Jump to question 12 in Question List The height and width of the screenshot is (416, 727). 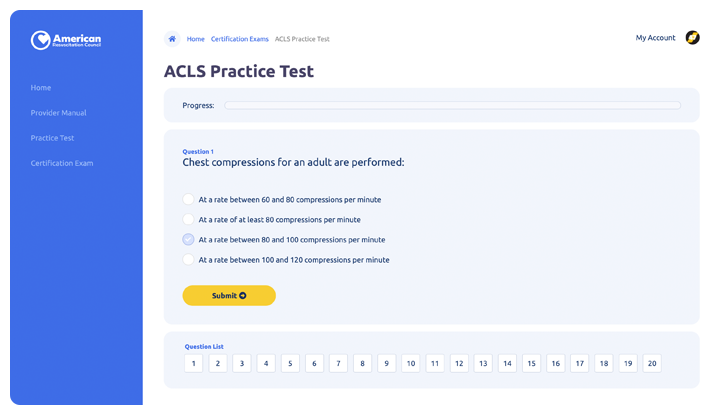(x=459, y=364)
